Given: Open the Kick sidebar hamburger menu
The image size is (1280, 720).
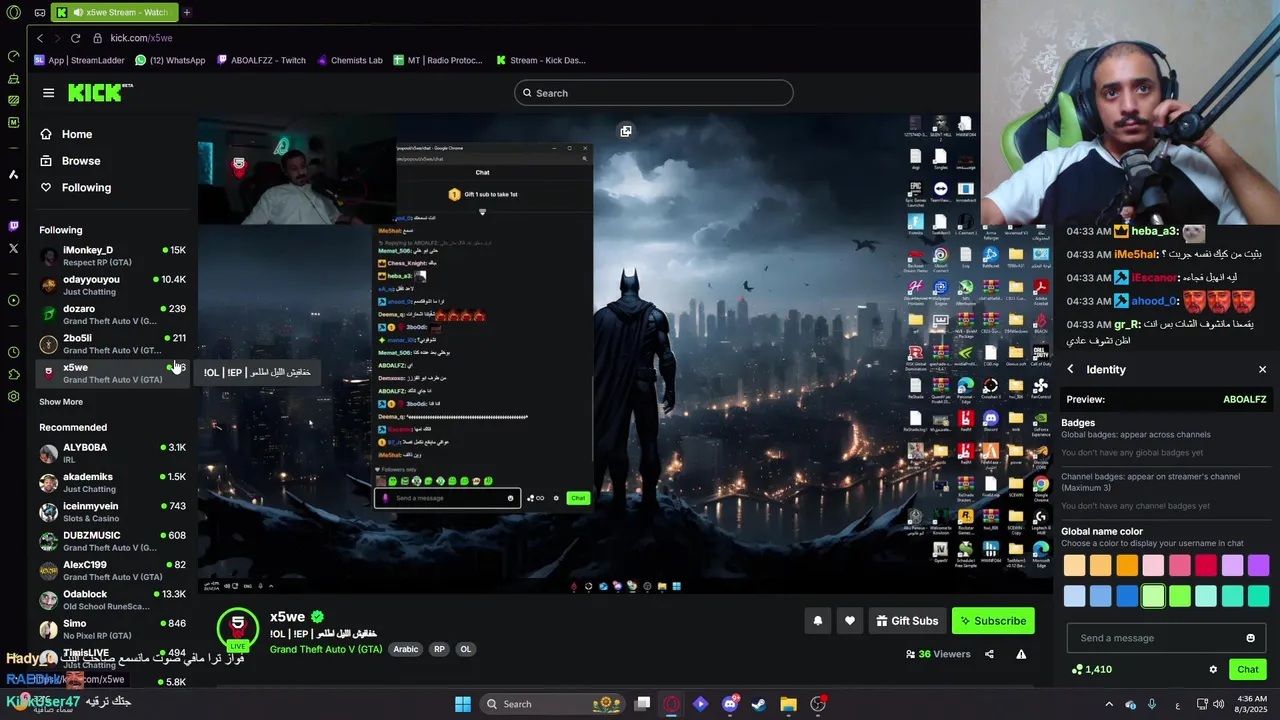Looking at the screenshot, I should (x=48, y=93).
